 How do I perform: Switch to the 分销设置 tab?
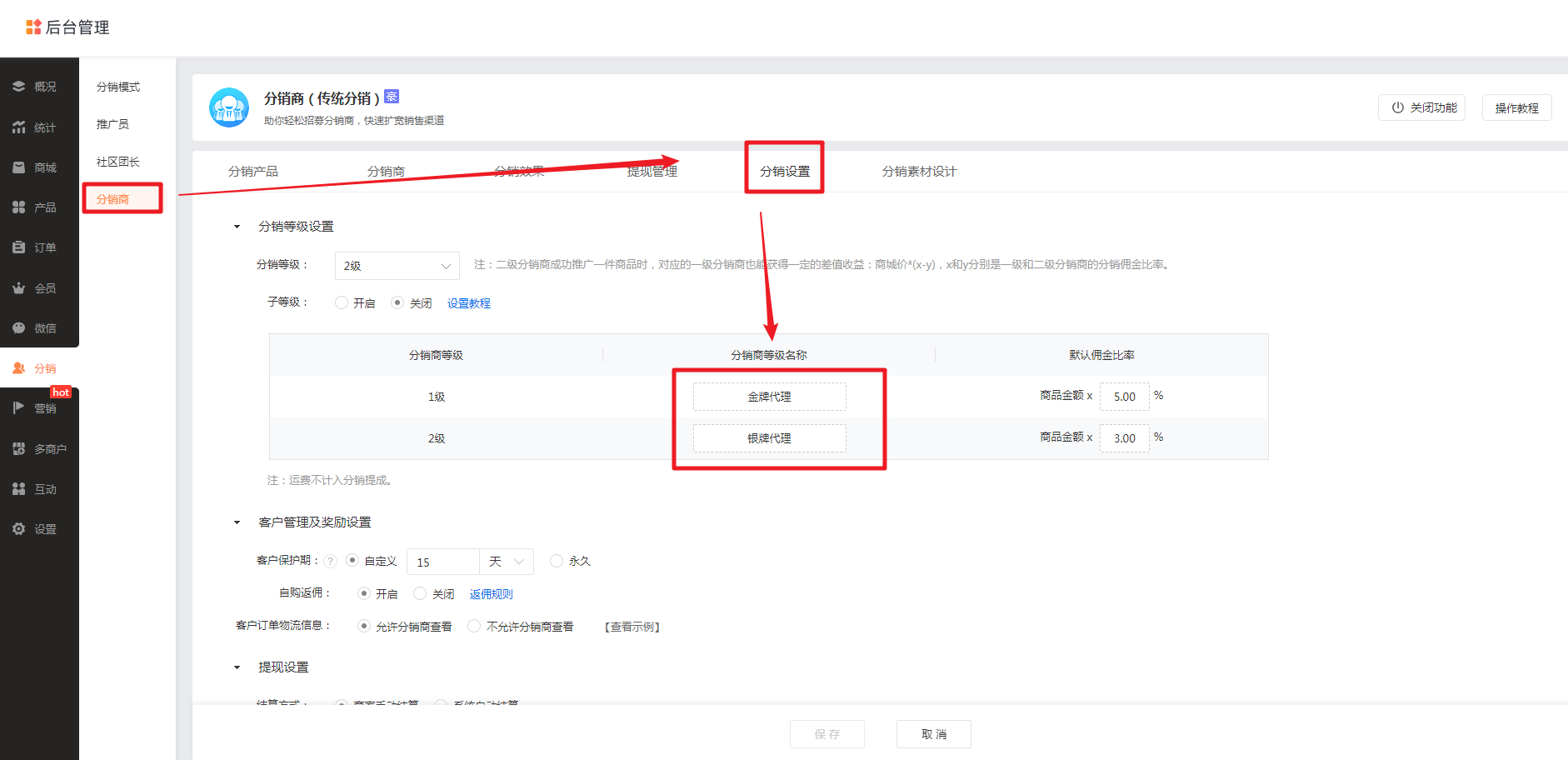pos(785,171)
